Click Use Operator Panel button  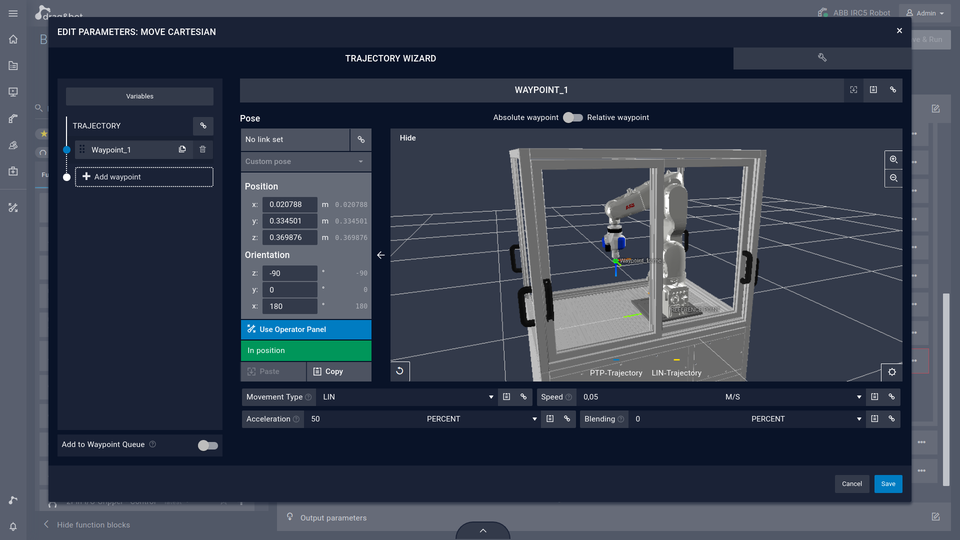[306, 329]
